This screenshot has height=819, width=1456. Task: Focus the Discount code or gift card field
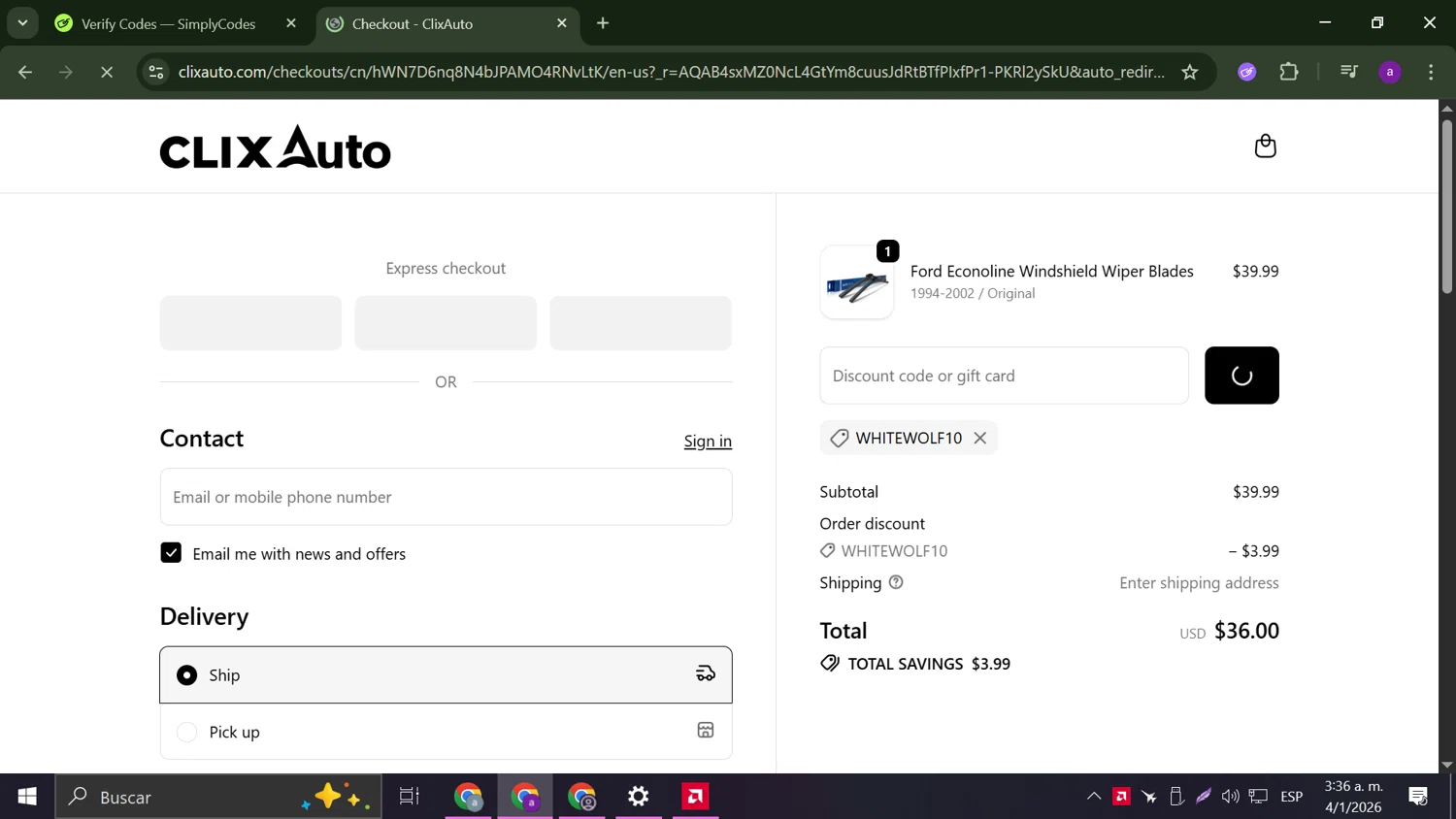tap(1004, 376)
